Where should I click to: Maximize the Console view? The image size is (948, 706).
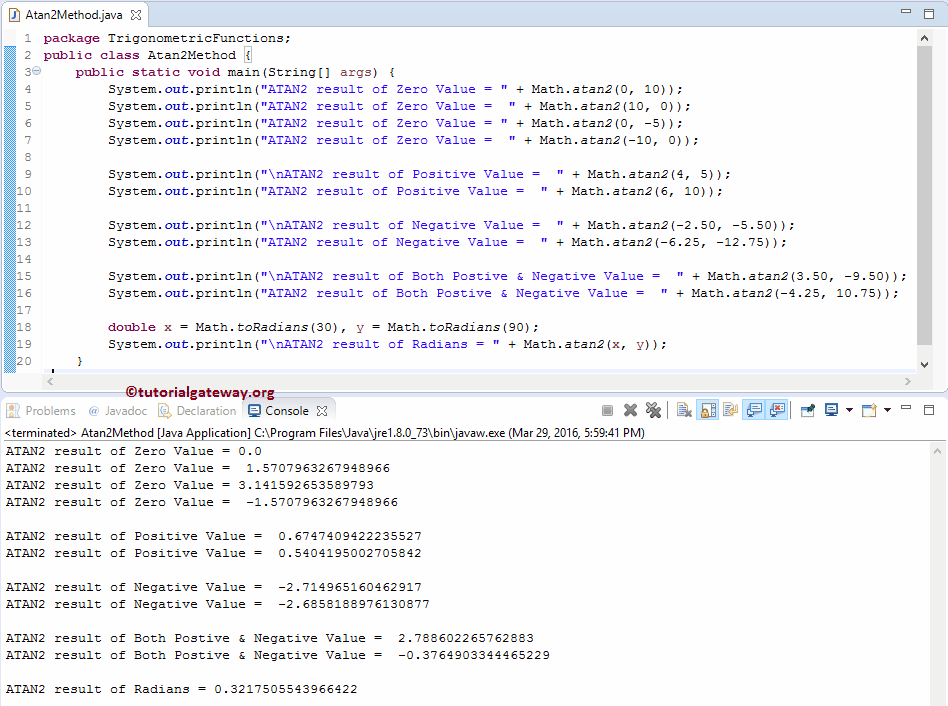tap(929, 410)
